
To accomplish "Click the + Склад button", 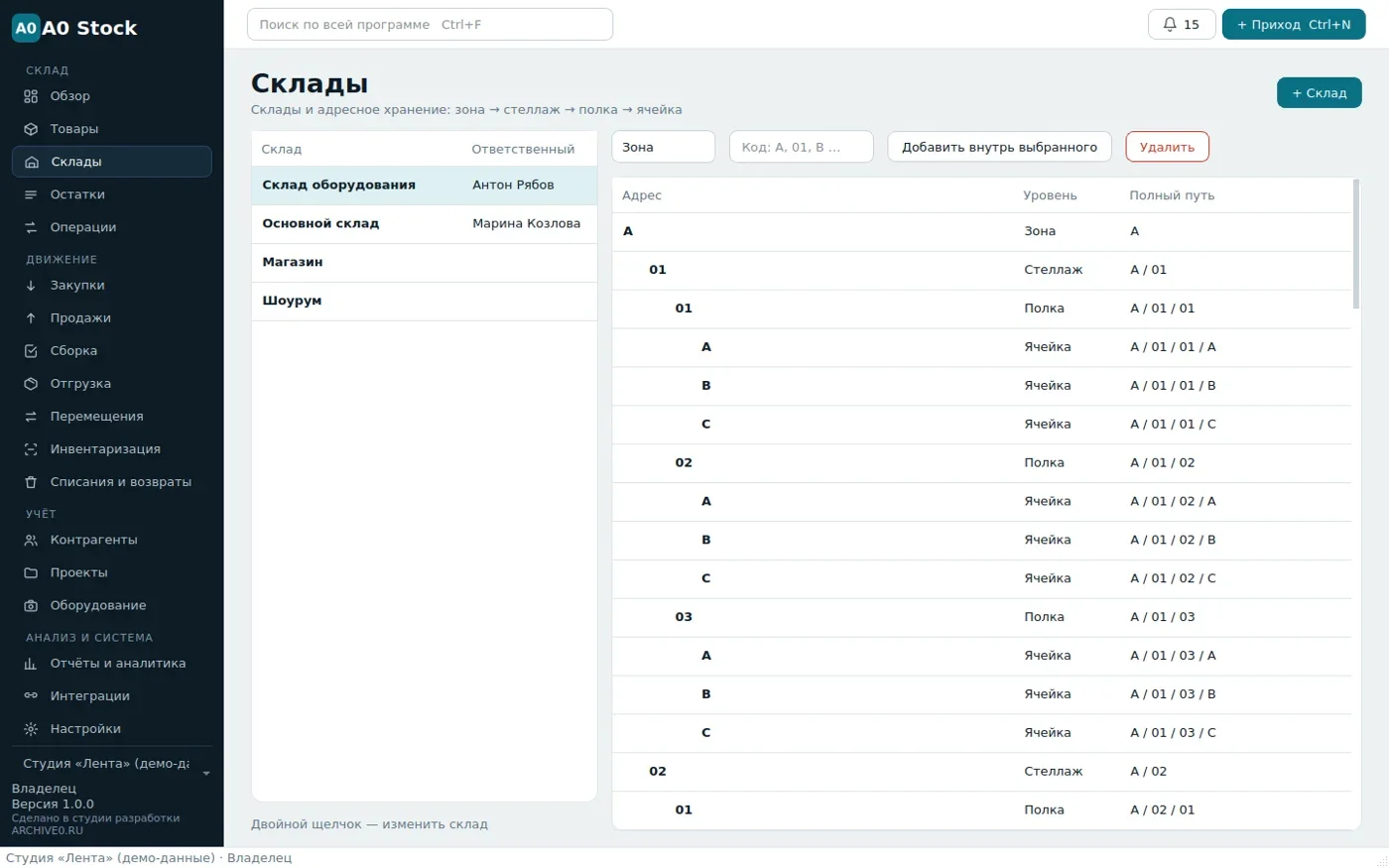I will [x=1320, y=93].
